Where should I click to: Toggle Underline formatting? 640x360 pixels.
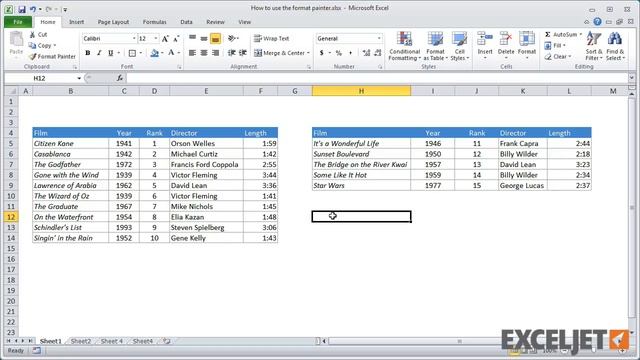coord(110,53)
